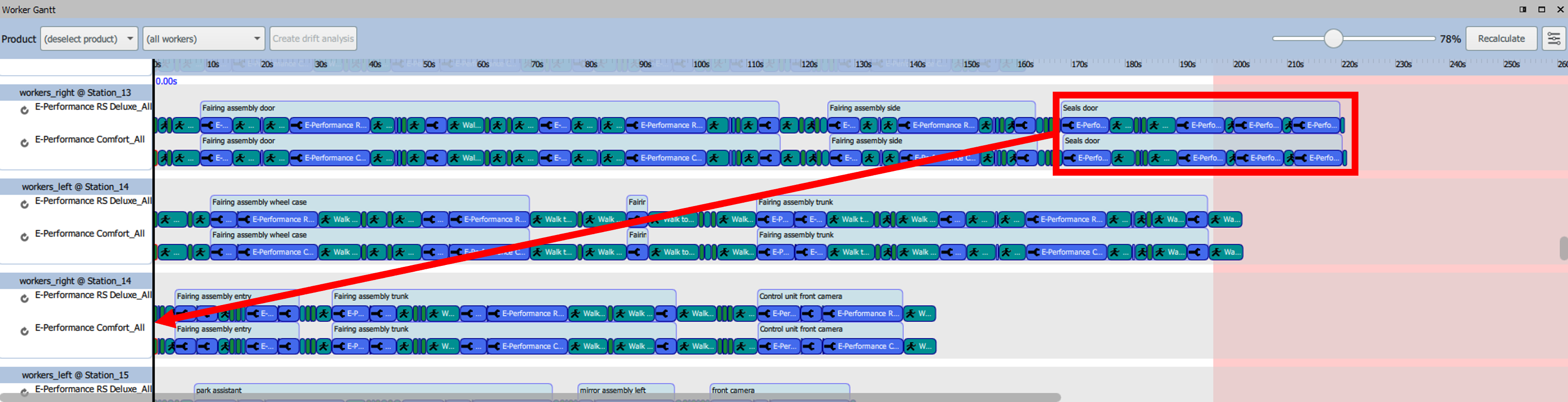Click the dock/float panel icon in title bar

[x=1523, y=9]
